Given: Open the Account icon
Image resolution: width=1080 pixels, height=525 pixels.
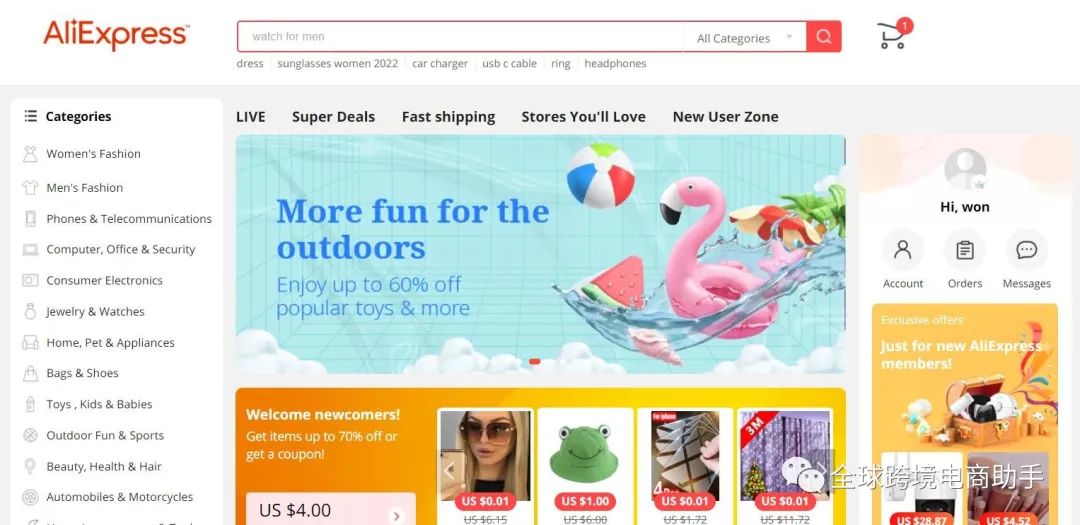Looking at the screenshot, I should [902, 250].
